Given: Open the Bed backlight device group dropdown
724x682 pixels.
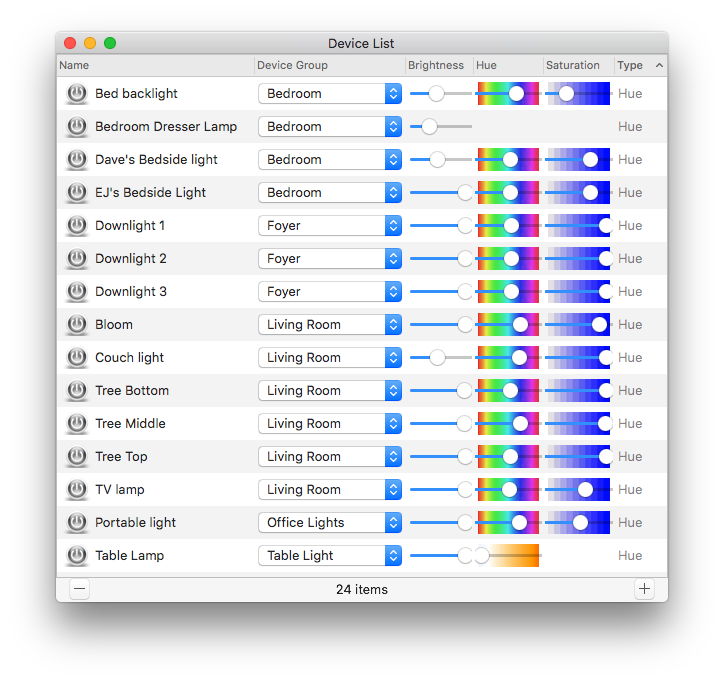Looking at the screenshot, I should (x=330, y=94).
